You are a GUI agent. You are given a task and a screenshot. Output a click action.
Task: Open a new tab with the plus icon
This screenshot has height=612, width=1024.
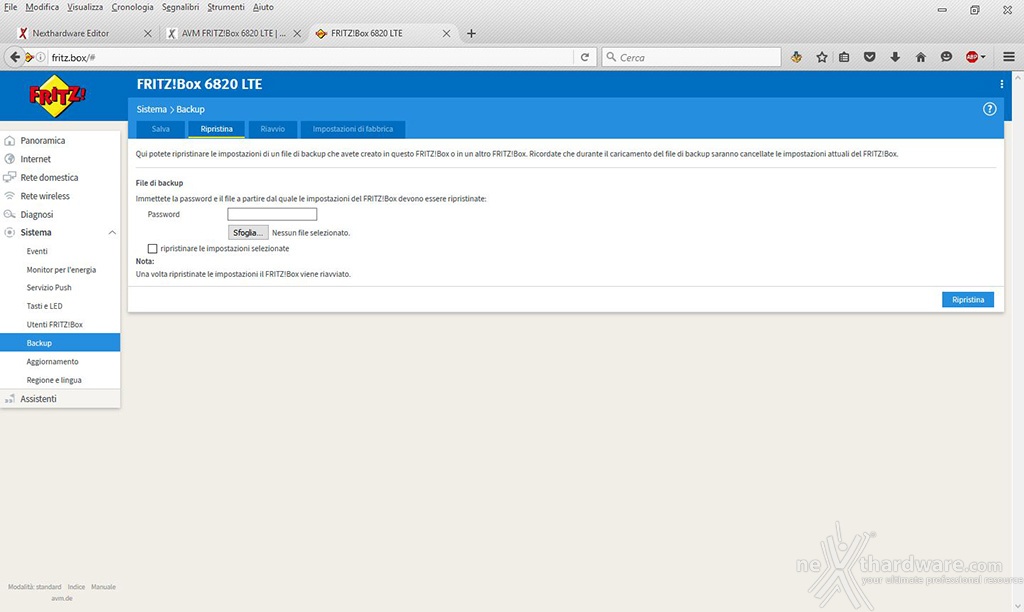coord(471,33)
